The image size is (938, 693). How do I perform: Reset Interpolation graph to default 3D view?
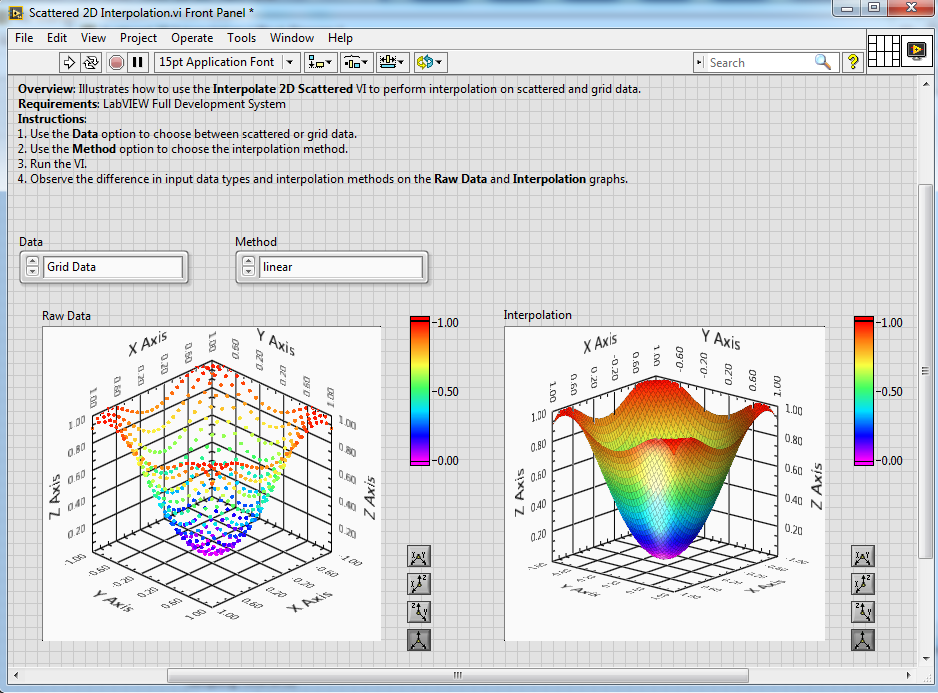click(x=863, y=640)
